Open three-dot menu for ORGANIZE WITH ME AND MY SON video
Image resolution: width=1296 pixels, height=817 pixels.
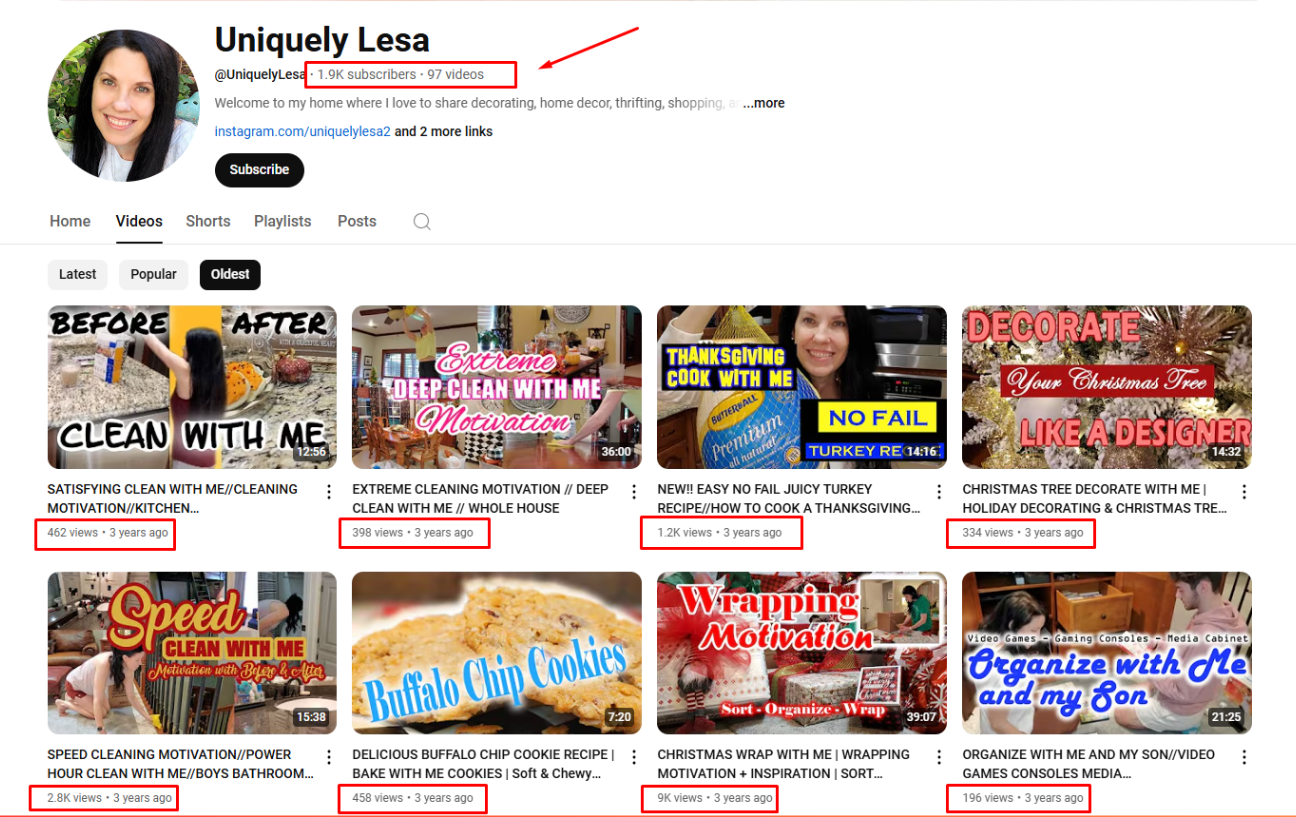pyautogui.click(x=1244, y=757)
